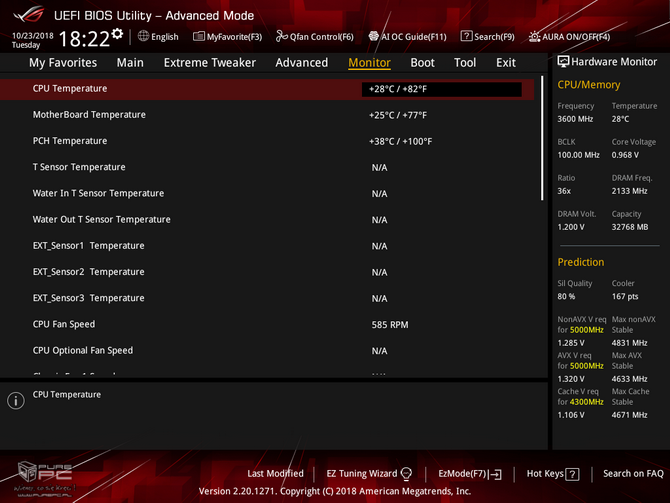Click the English language button
The width and height of the screenshot is (670, 503).
tap(158, 37)
